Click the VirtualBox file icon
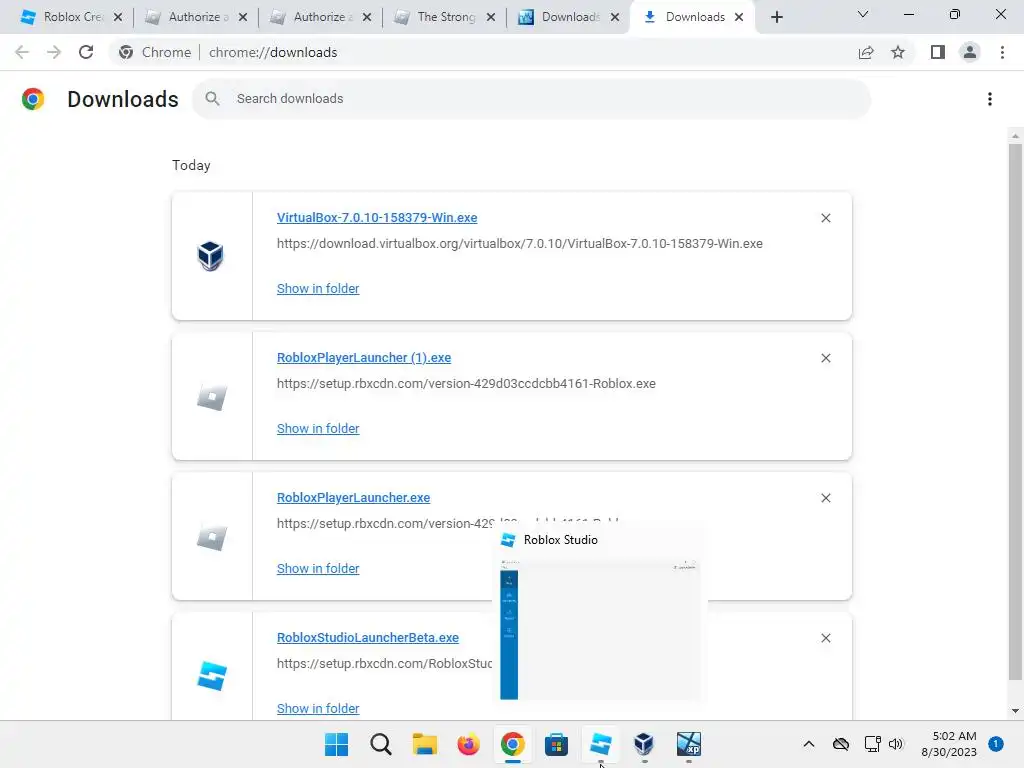 point(211,255)
